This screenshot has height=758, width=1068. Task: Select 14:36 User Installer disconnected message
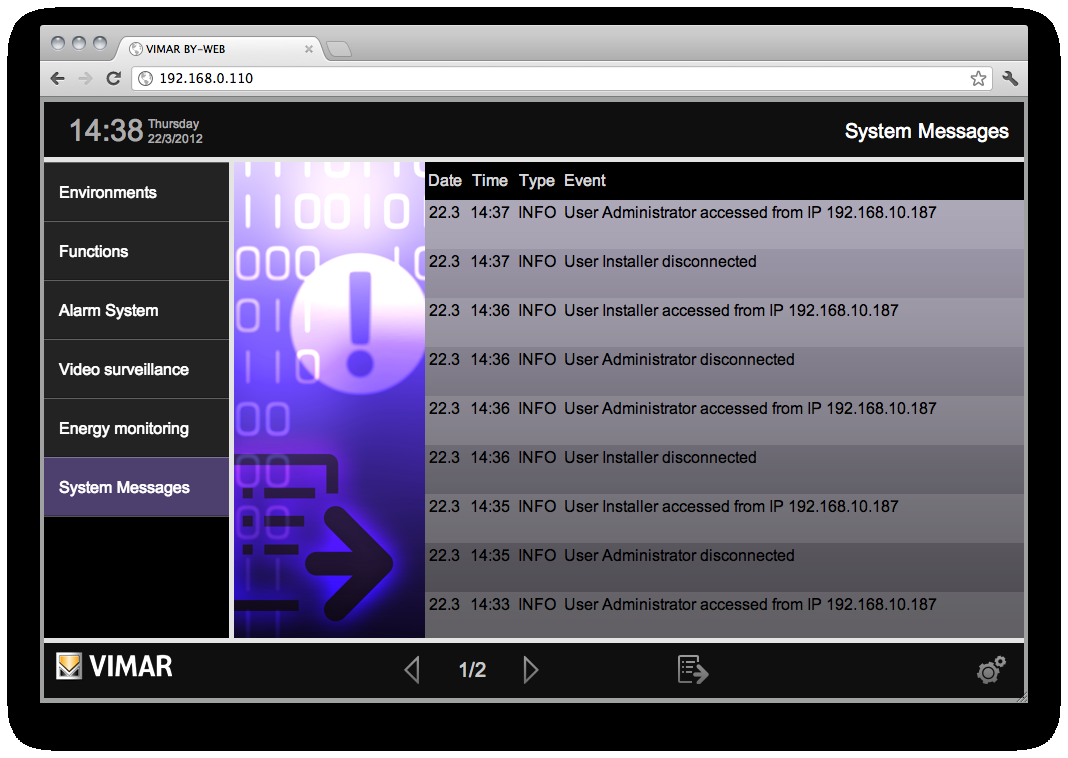pyautogui.click(x=724, y=469)
